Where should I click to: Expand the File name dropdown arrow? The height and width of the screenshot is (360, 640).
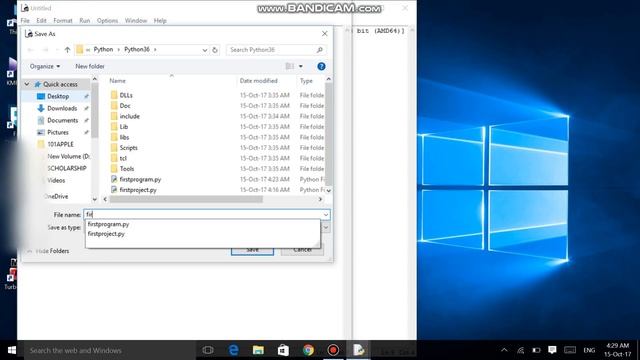point(326,215)
